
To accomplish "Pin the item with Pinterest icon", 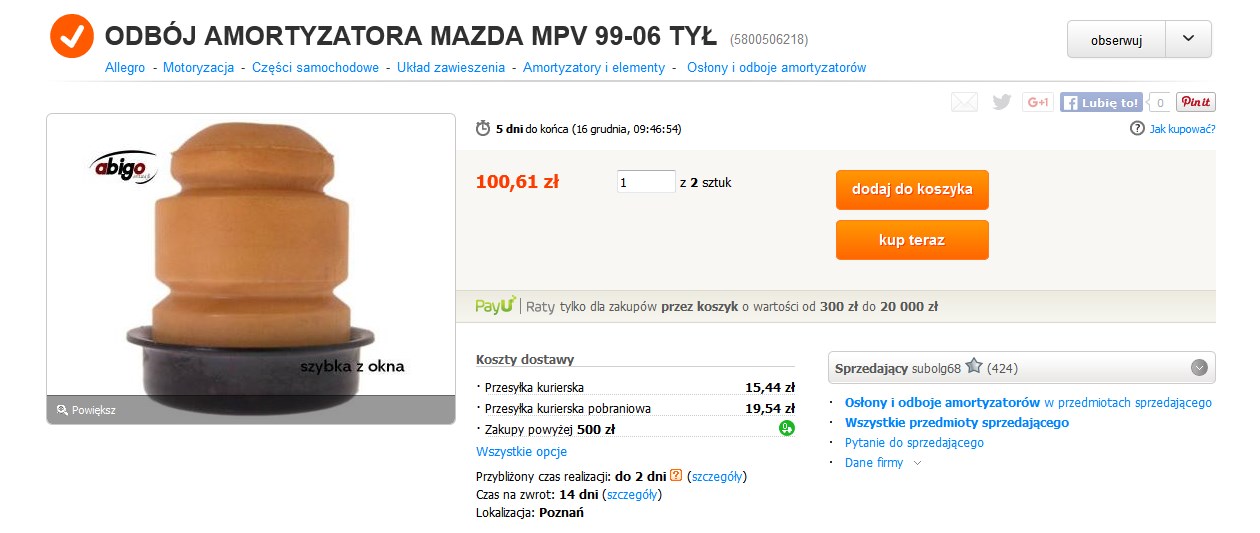I will 1196,102.
